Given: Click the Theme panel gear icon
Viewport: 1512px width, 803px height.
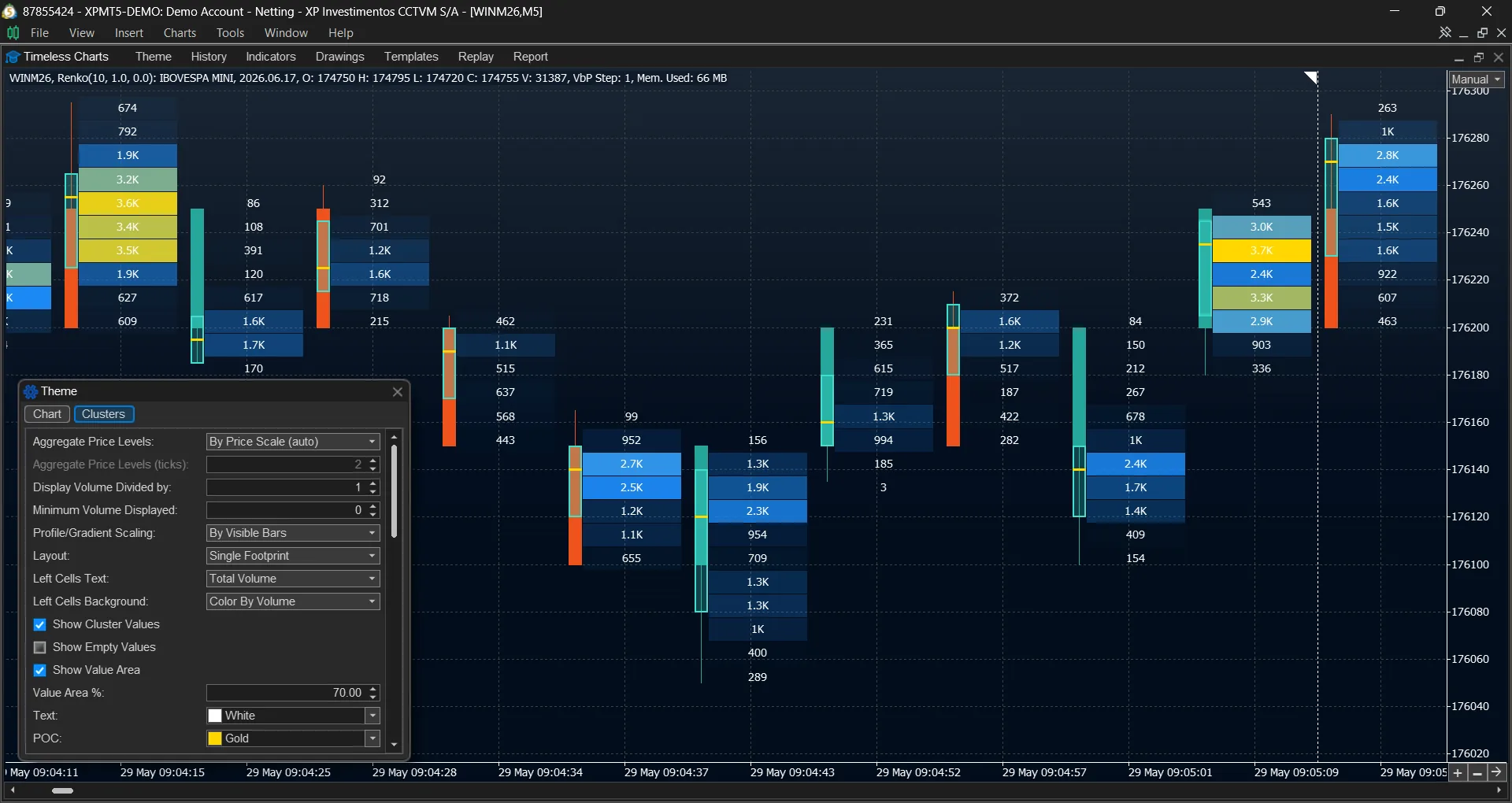Looking at the screenshot, I should tap(31, 392).
